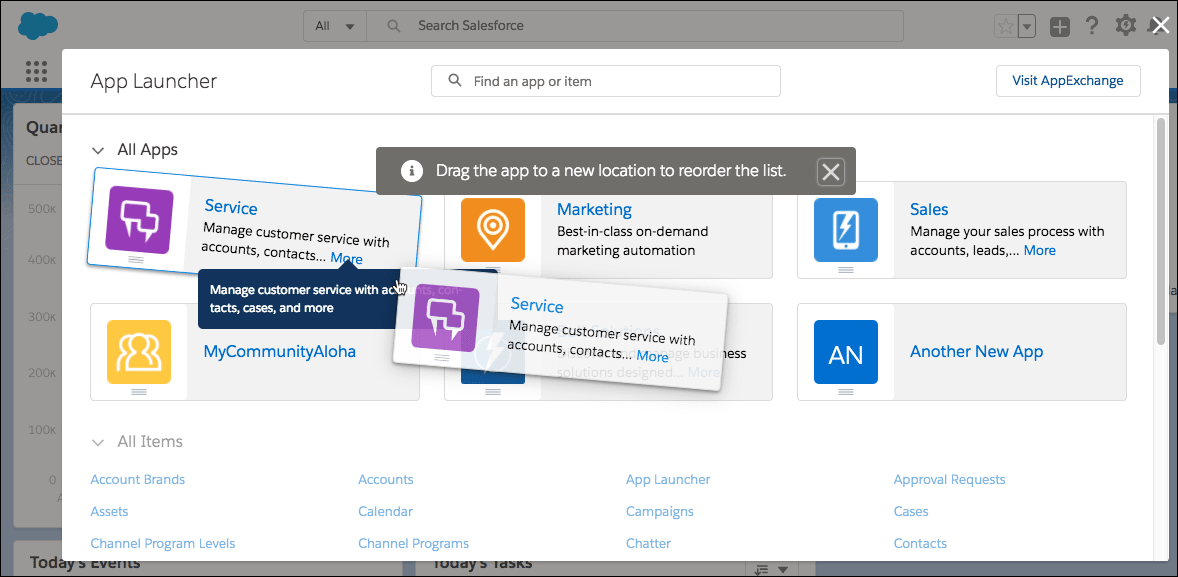Image resolution: width=1178 pixels, height=577 pixels.
Task: Click the yellow MyCommunityAloha people icon
Action: (139, 352)
